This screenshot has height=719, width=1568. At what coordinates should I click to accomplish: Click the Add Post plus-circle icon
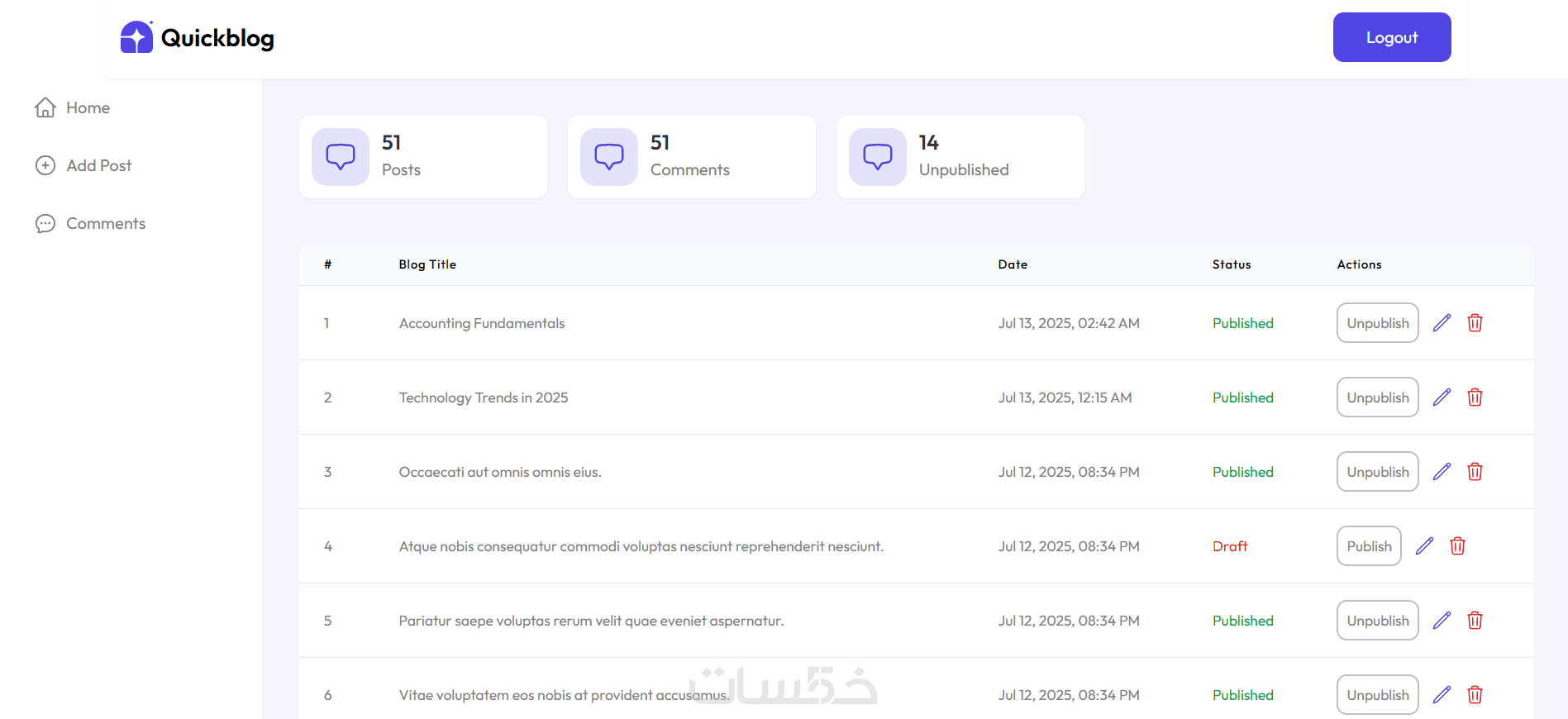coord(45,165)
